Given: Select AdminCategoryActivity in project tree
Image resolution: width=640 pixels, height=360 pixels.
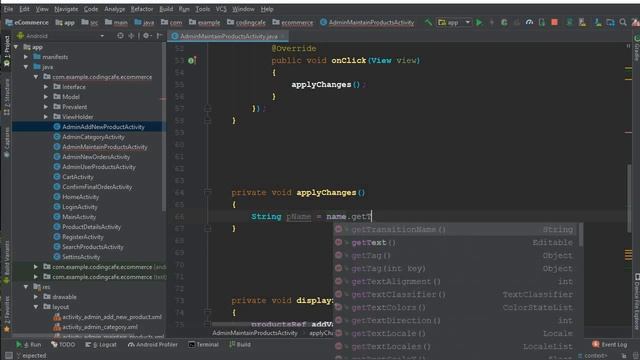Looking at the screenshot, I should 93,137.
